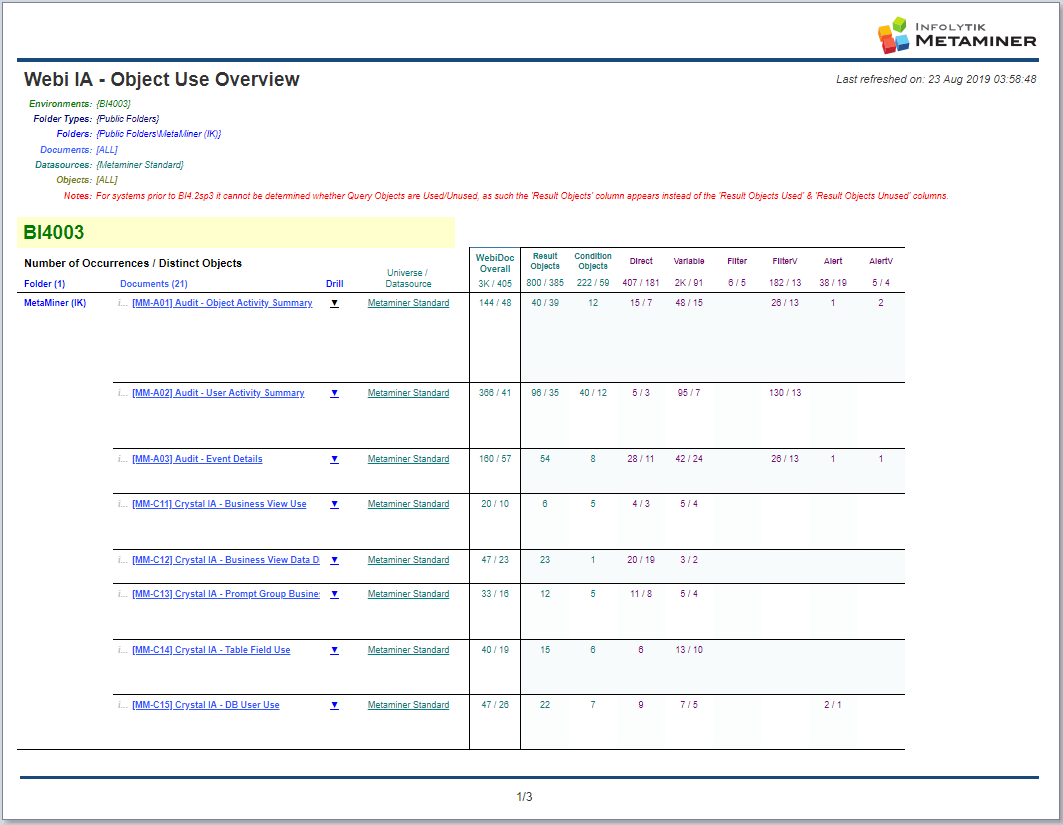The image size is (1063, 825).
Task: Click the info marker beside MM-A01
Action: (x=123, y=303)
